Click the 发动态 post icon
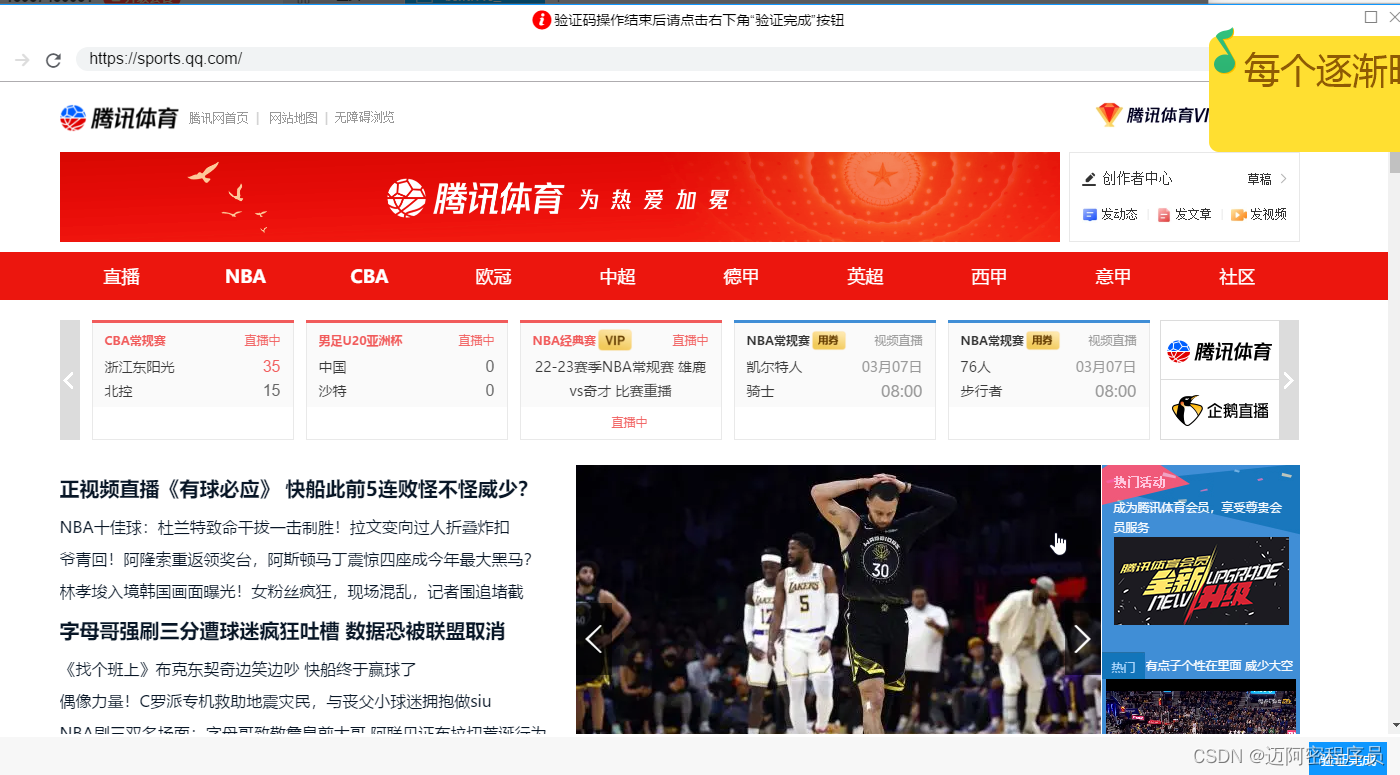Image resolution: width=1400 pixels, height=775 pixels. pyautogui.click(x=1090, y=215)
